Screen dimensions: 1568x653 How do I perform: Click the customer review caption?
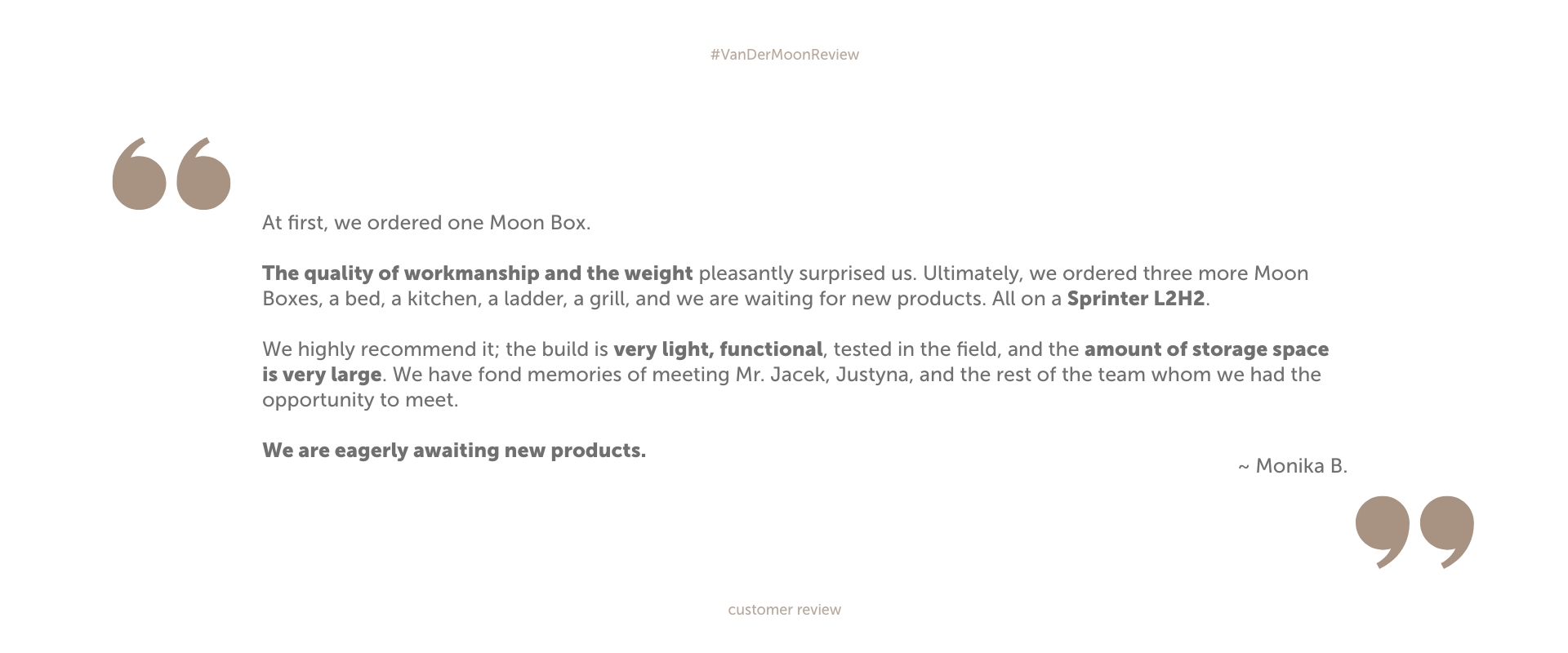(x=784, y=610)
